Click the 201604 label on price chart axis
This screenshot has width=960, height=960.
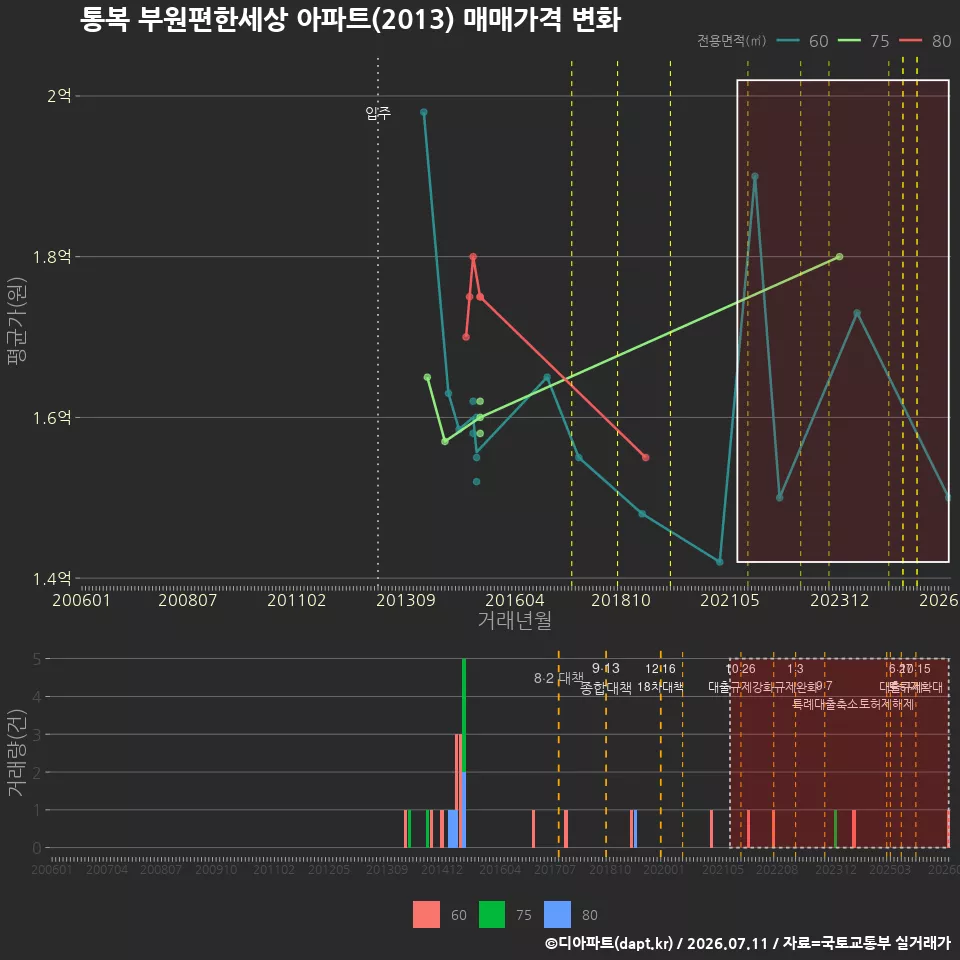514,600
